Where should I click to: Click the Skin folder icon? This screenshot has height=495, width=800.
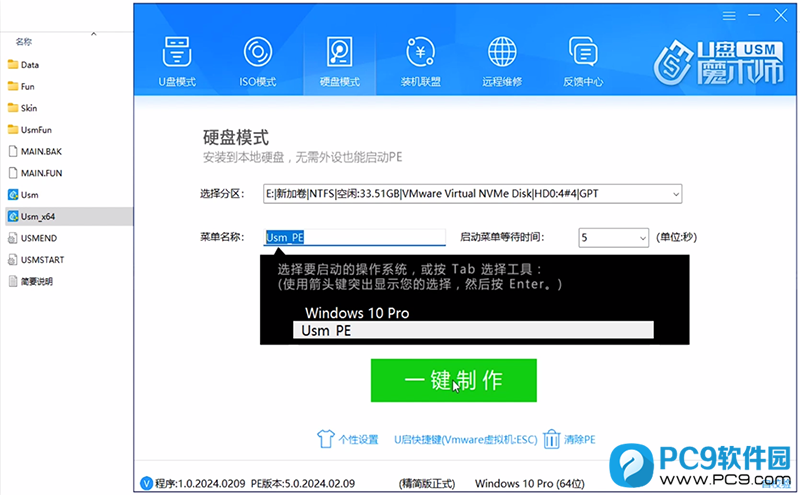tap(13, 108)
